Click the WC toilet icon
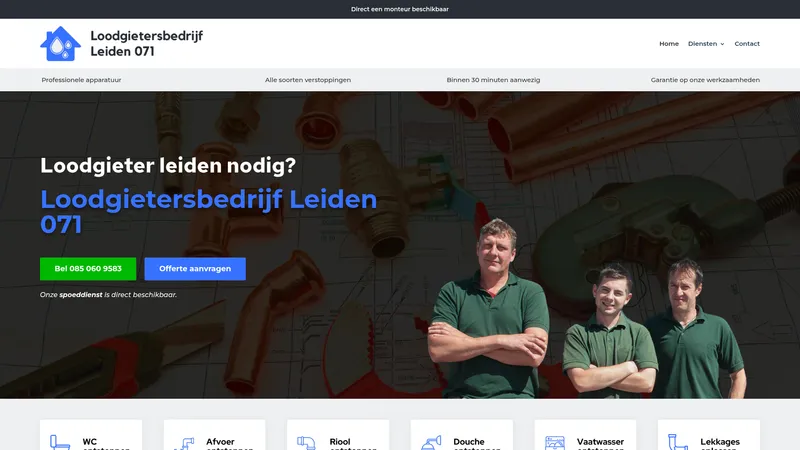This screenshot has height=450, width=800. click(60, 442)
